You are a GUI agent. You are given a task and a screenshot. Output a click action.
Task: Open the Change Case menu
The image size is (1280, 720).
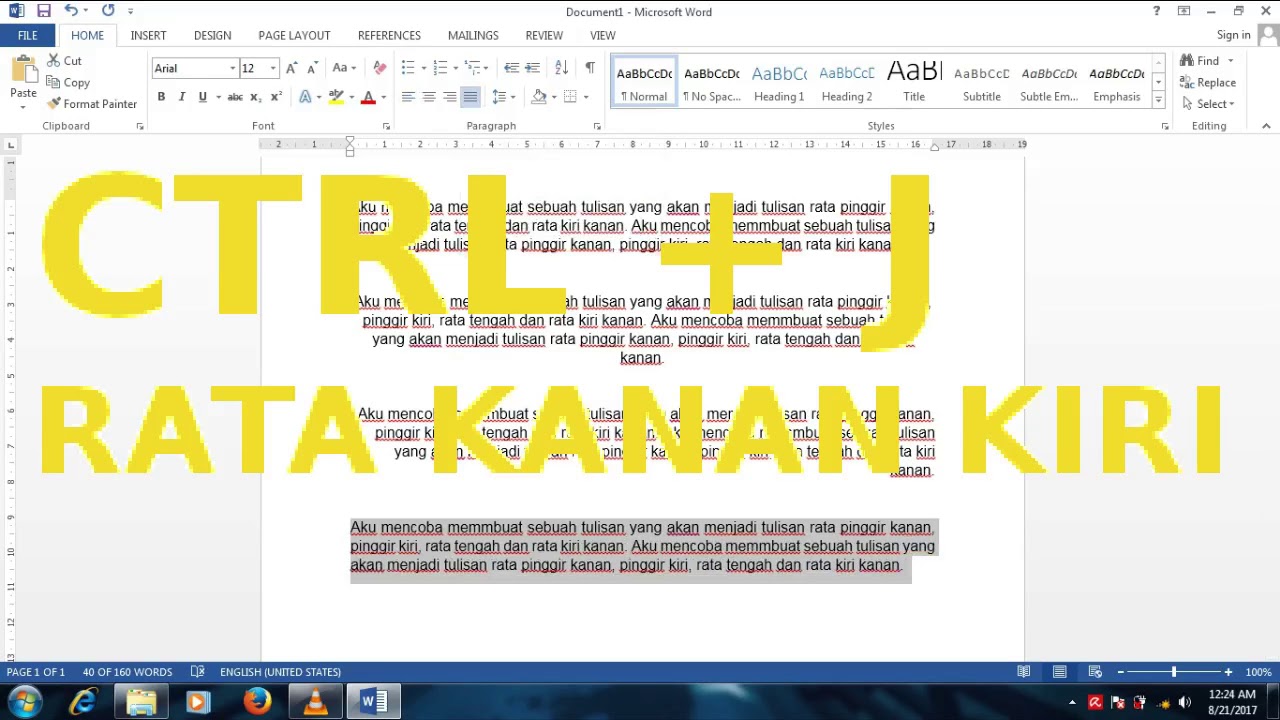344,68
